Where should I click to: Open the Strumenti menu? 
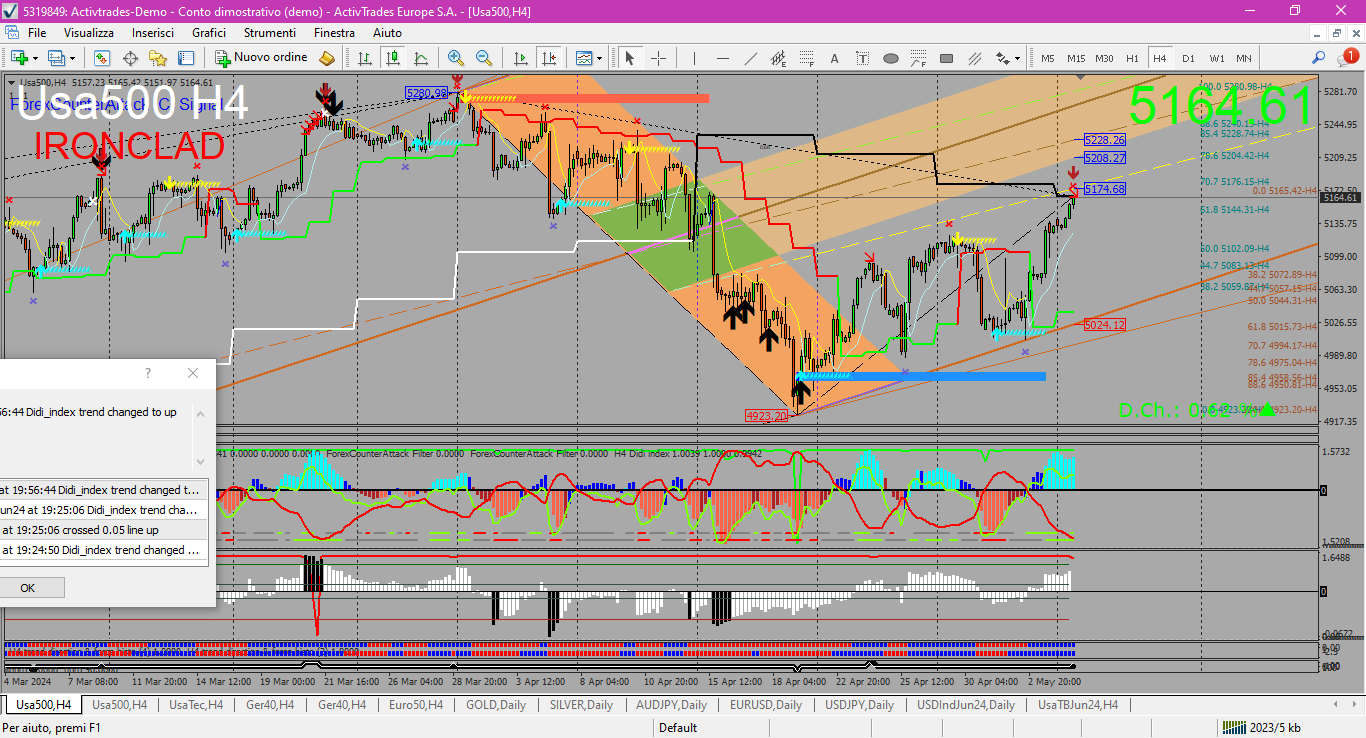pos(269,33)
